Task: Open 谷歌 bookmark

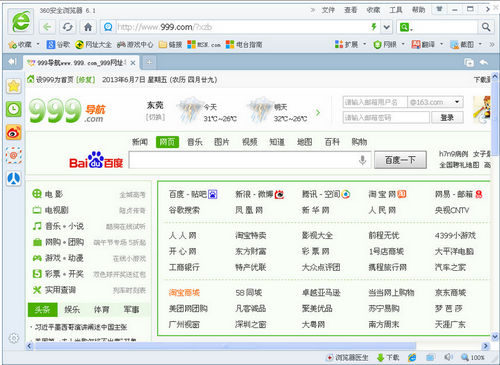Action: coord(58,44)
